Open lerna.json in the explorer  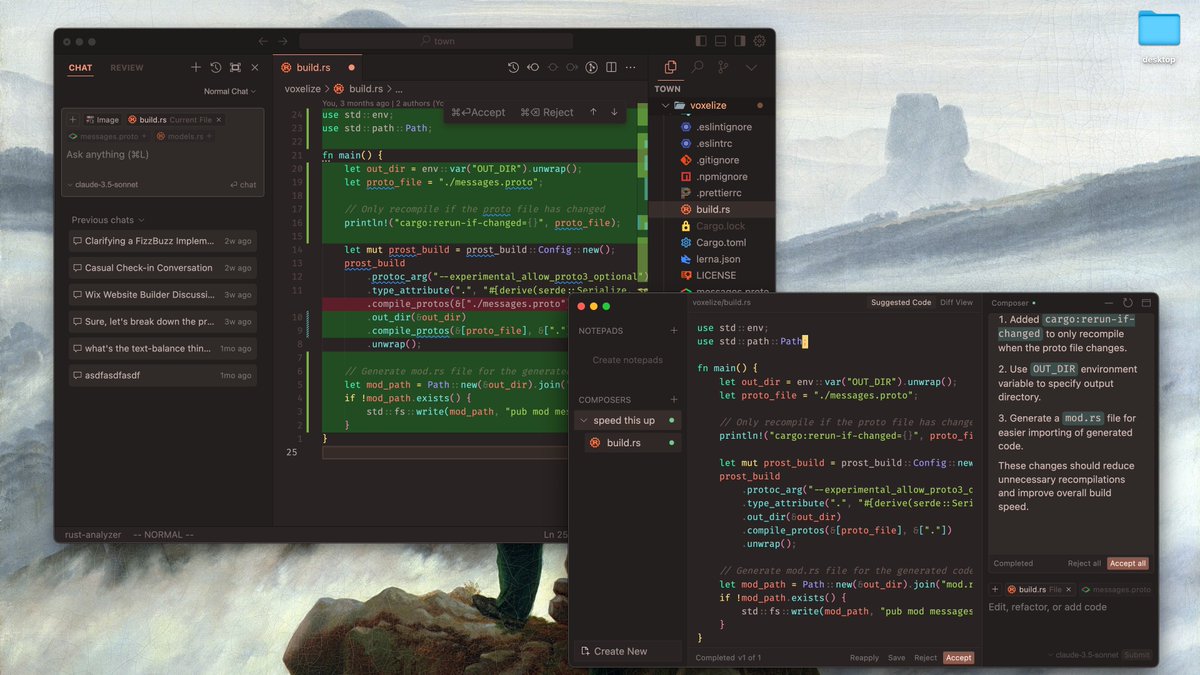(x=712, y=259)
